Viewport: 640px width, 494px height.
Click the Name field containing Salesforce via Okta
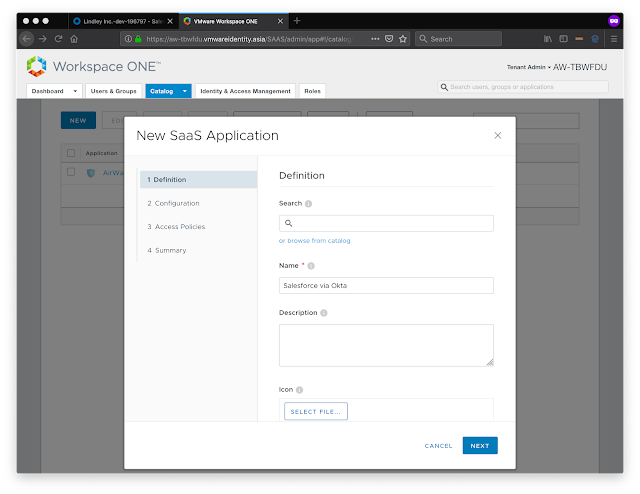(x=386, y=285)
